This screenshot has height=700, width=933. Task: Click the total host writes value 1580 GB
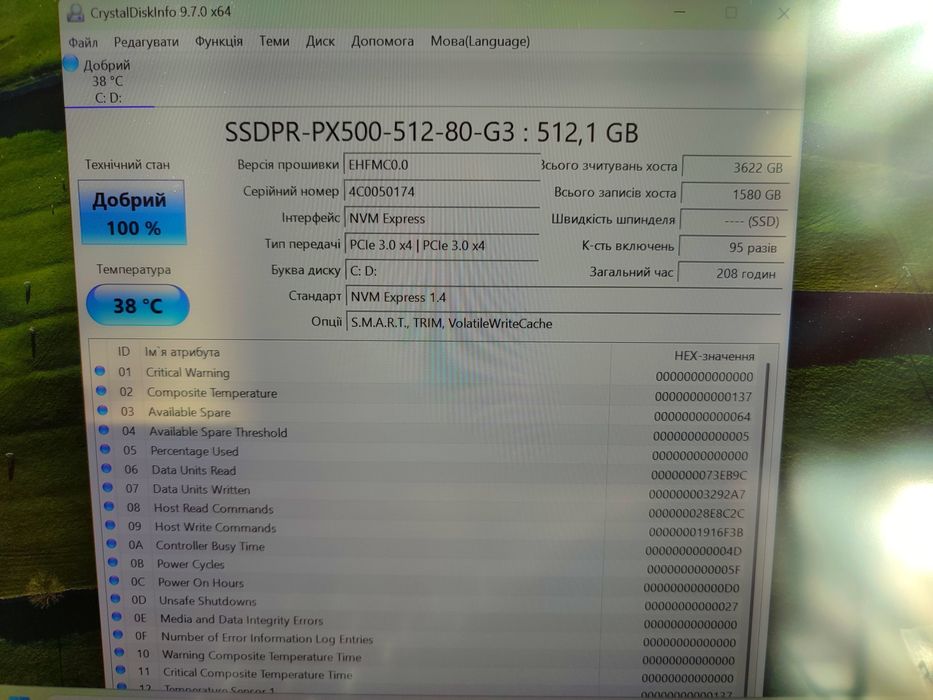735,194
